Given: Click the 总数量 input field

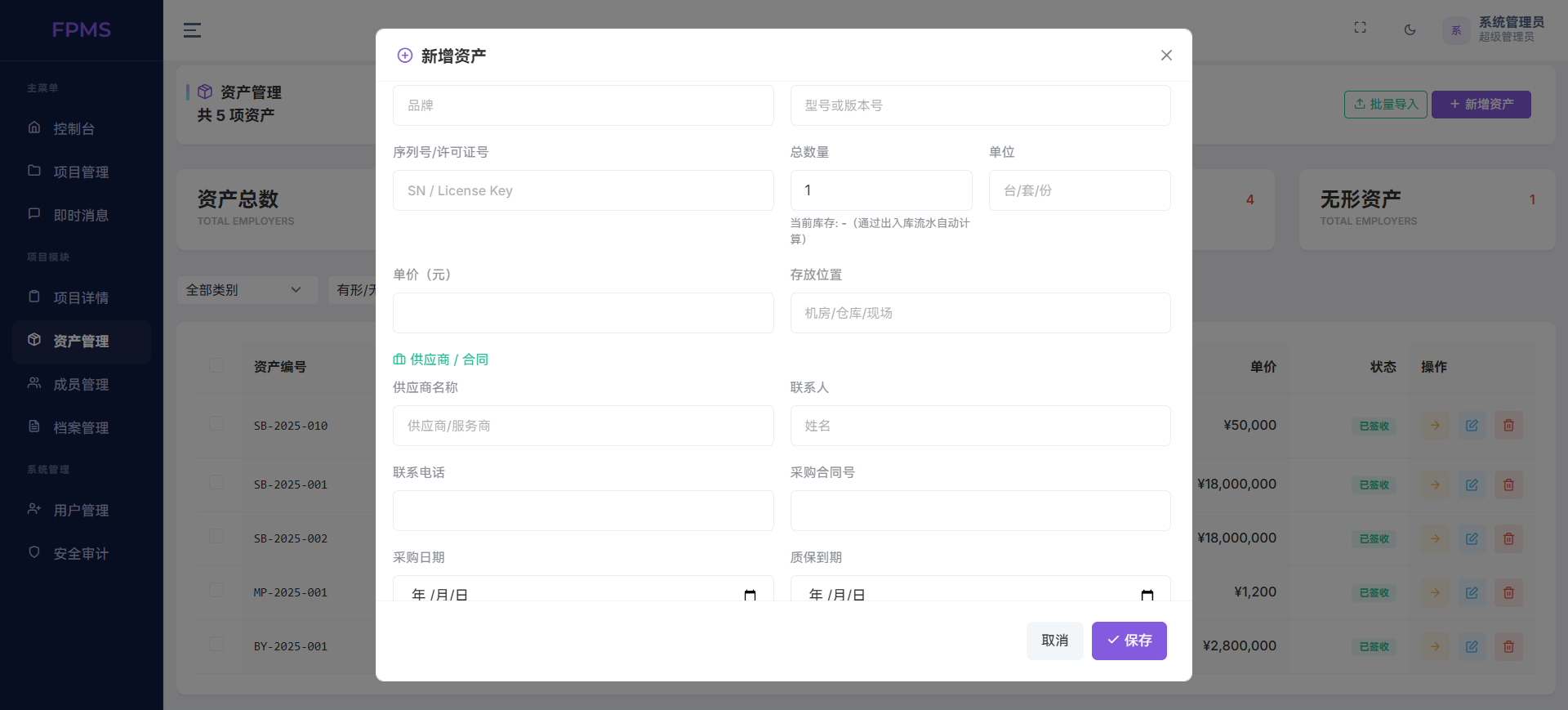Looking at the screenshot, I should point(880,190).
